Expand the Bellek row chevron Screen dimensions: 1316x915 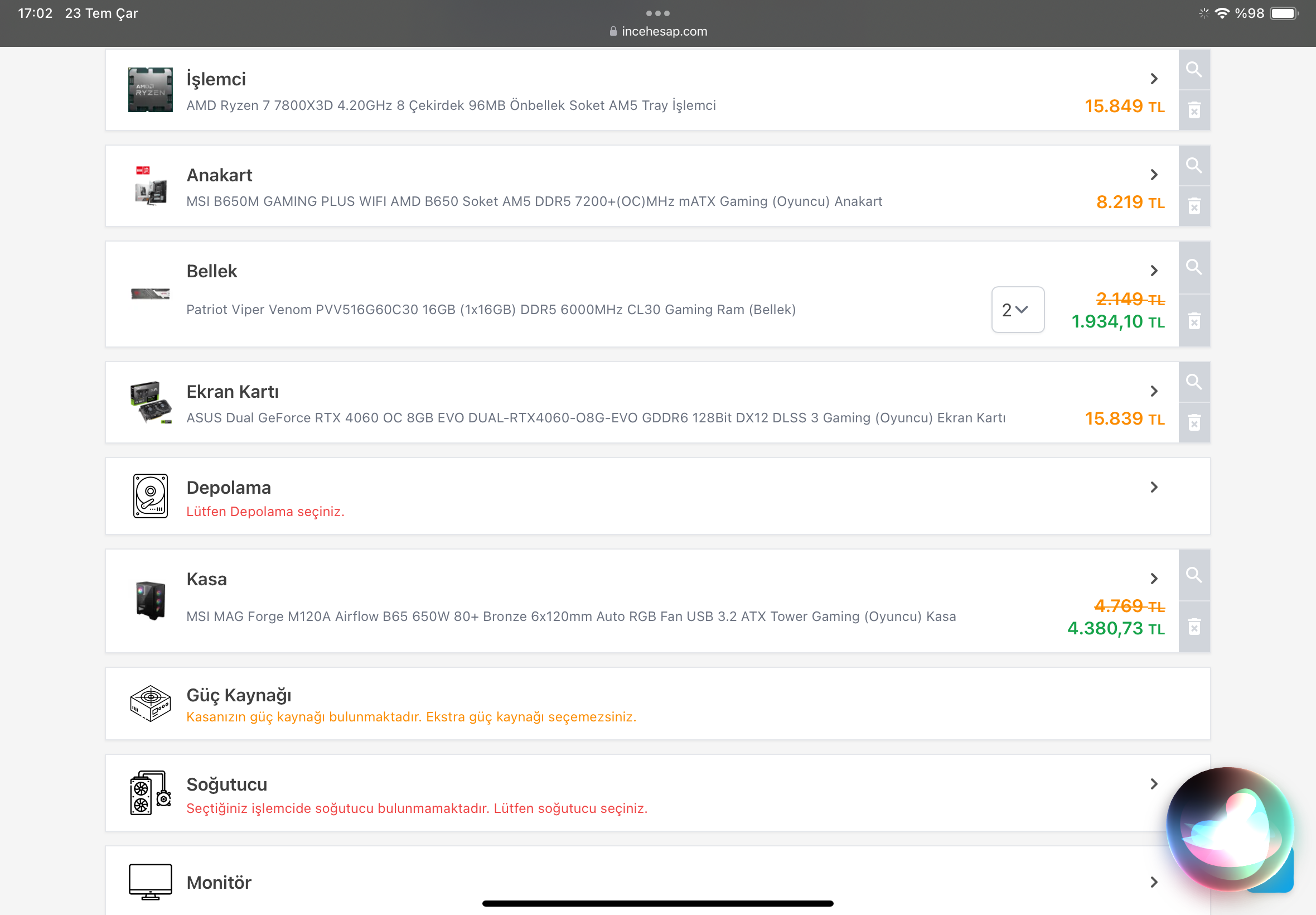point(1154,271)
